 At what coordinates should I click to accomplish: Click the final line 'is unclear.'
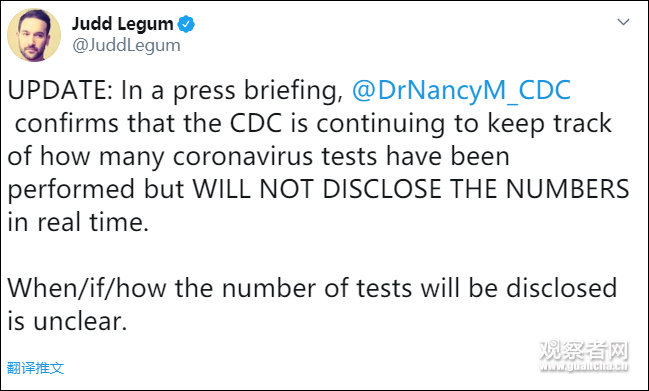click(x=67, y=321)
